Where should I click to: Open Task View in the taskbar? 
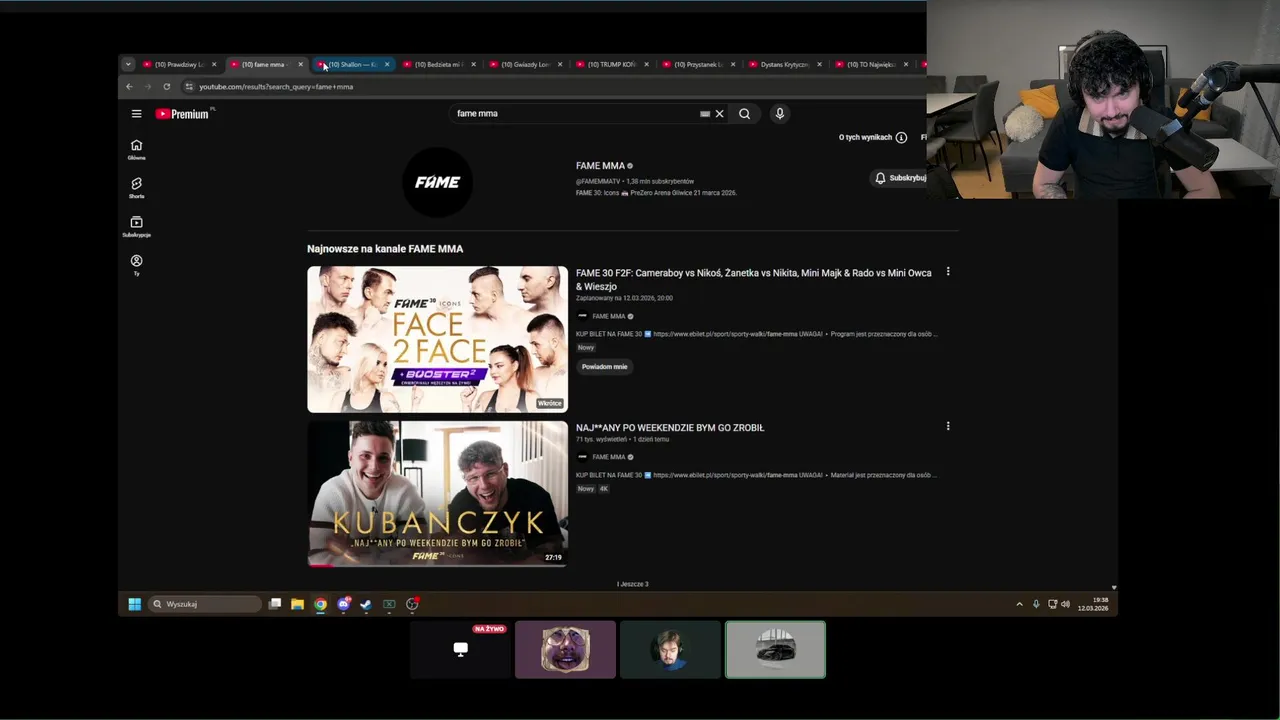[x=275, y=604]
